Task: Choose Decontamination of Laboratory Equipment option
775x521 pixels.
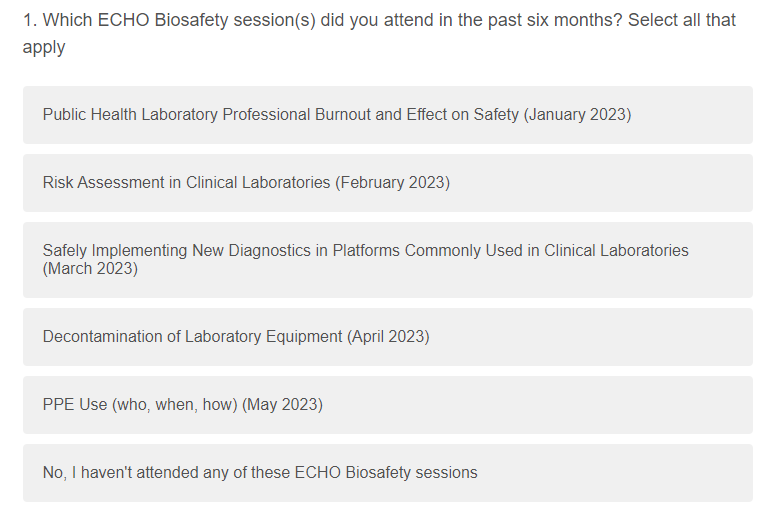Action: (x=236, y=337)
